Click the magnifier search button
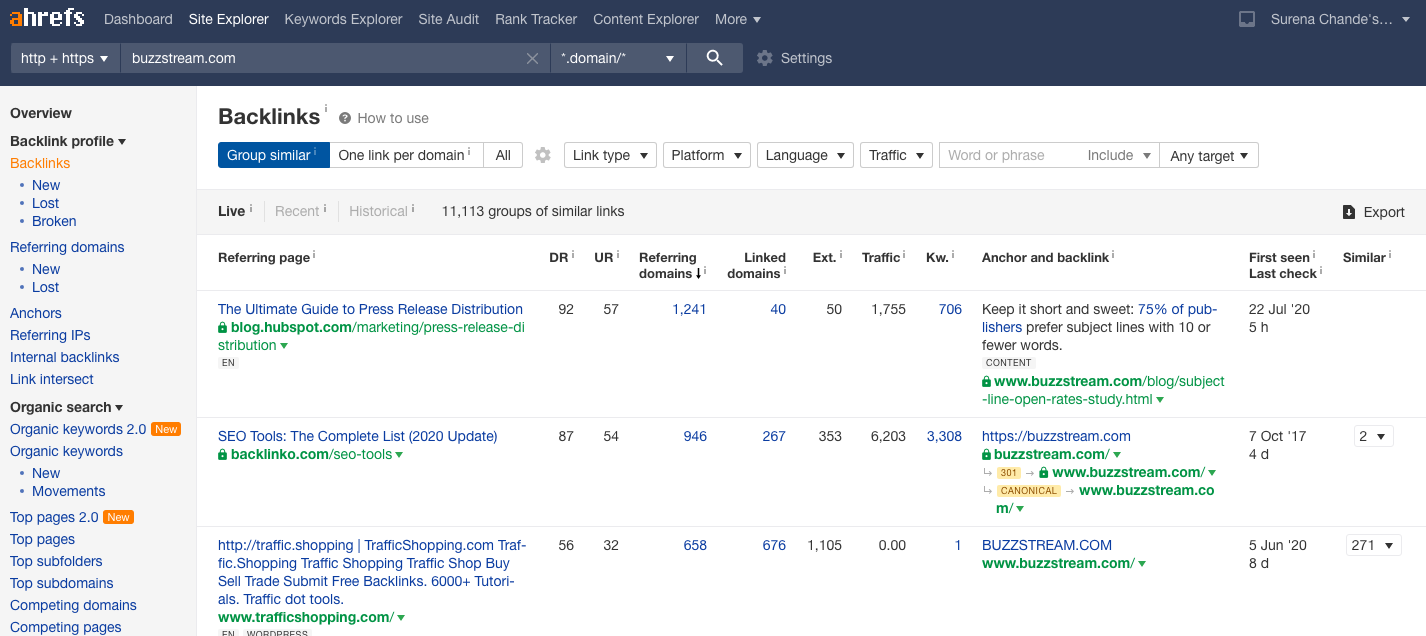The image size is (1426, 636). (714, 58)
